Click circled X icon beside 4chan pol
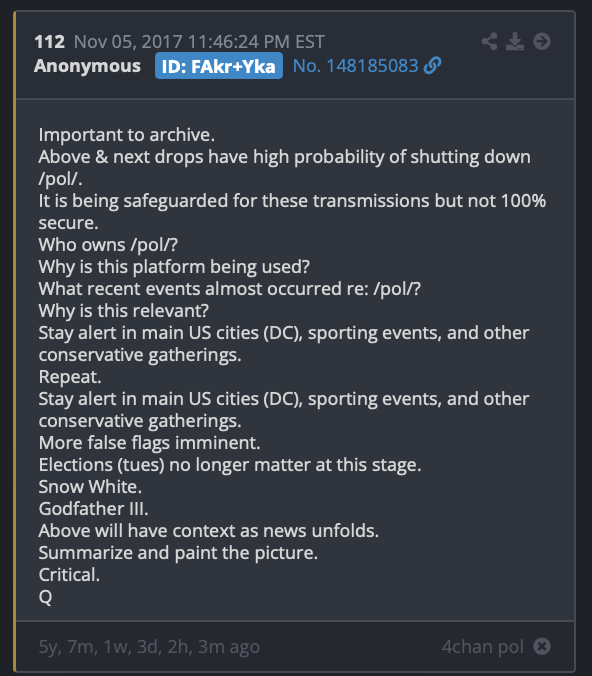Screen dimensions: 592x676 [542, 646]
